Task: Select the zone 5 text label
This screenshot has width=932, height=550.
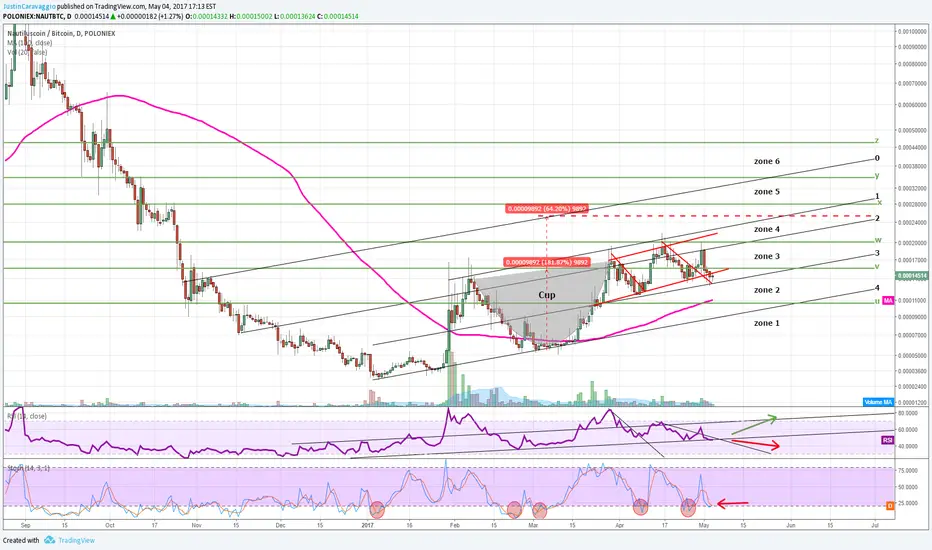Action: (767, 191)
